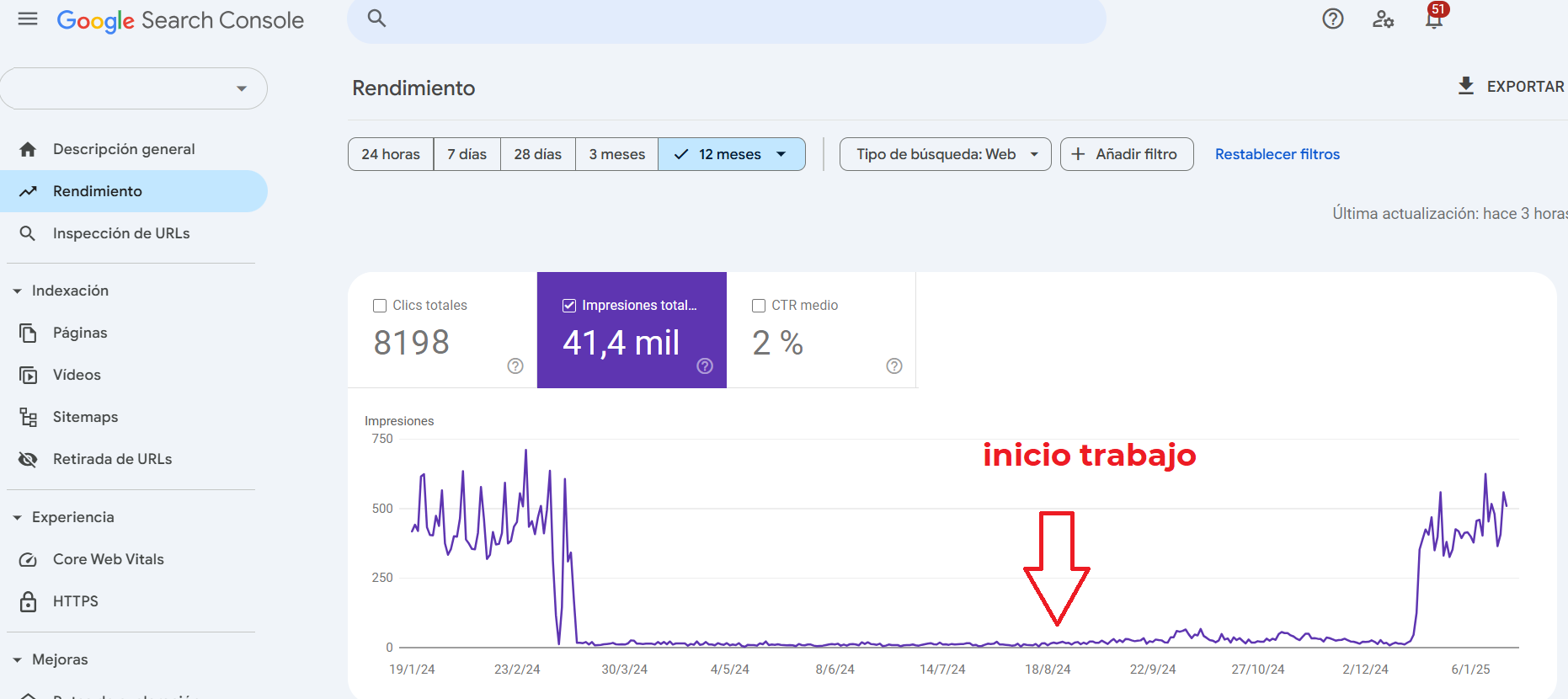Image resolution: width=1568 pixels, height=699 pixels.
Task: Click the plus icon on Añadir filtro
Action: tap(1078, 154)
